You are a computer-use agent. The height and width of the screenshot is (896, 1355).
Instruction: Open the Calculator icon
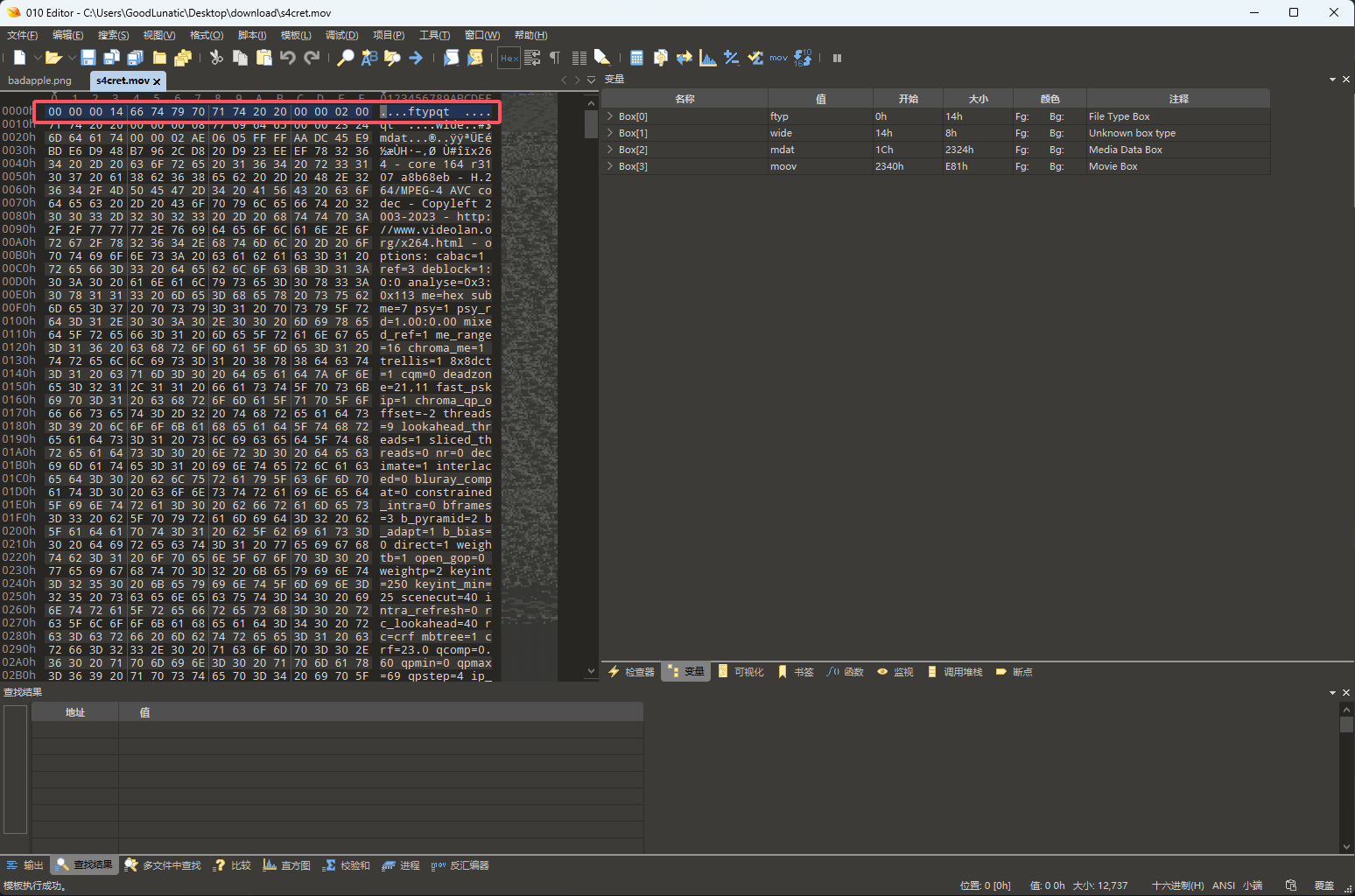637,58
